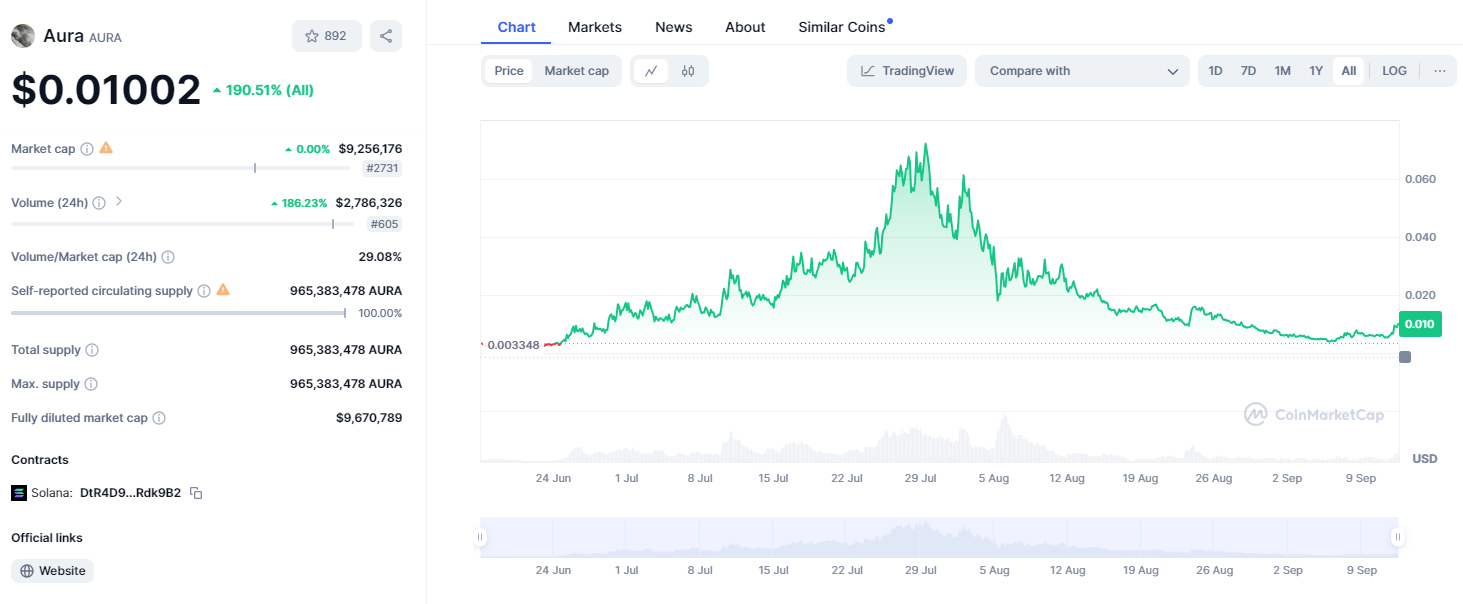Open the About tab
Image resolution: width=1463 pixels, height=604 pixels.
coord(745,27)
